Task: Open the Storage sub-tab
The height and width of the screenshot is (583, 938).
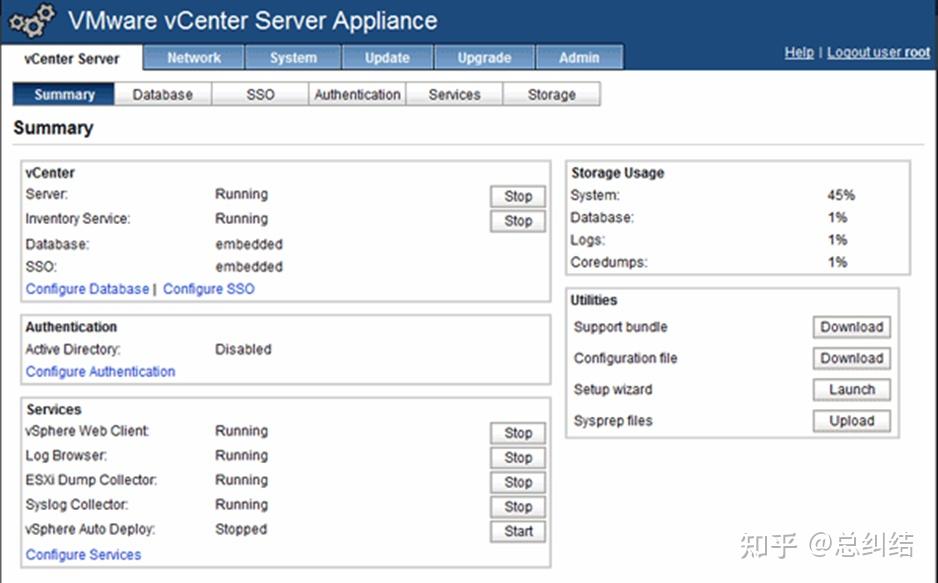Action: (x=551, y=95)
